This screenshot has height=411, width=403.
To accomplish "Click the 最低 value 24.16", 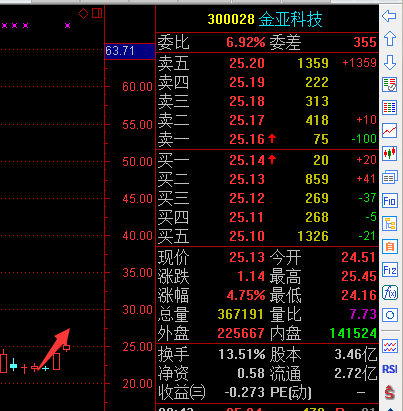I will [x=359, y=295].
